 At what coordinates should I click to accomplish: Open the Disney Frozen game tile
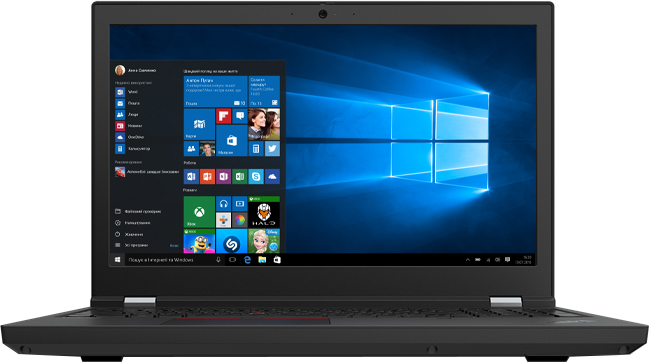point(264,241)
